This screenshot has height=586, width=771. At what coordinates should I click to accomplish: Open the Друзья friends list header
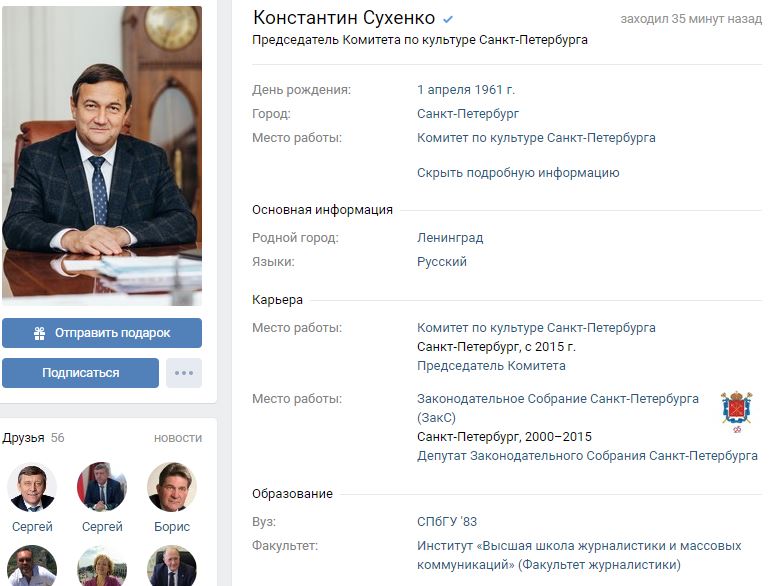click(x=23, y=438)
